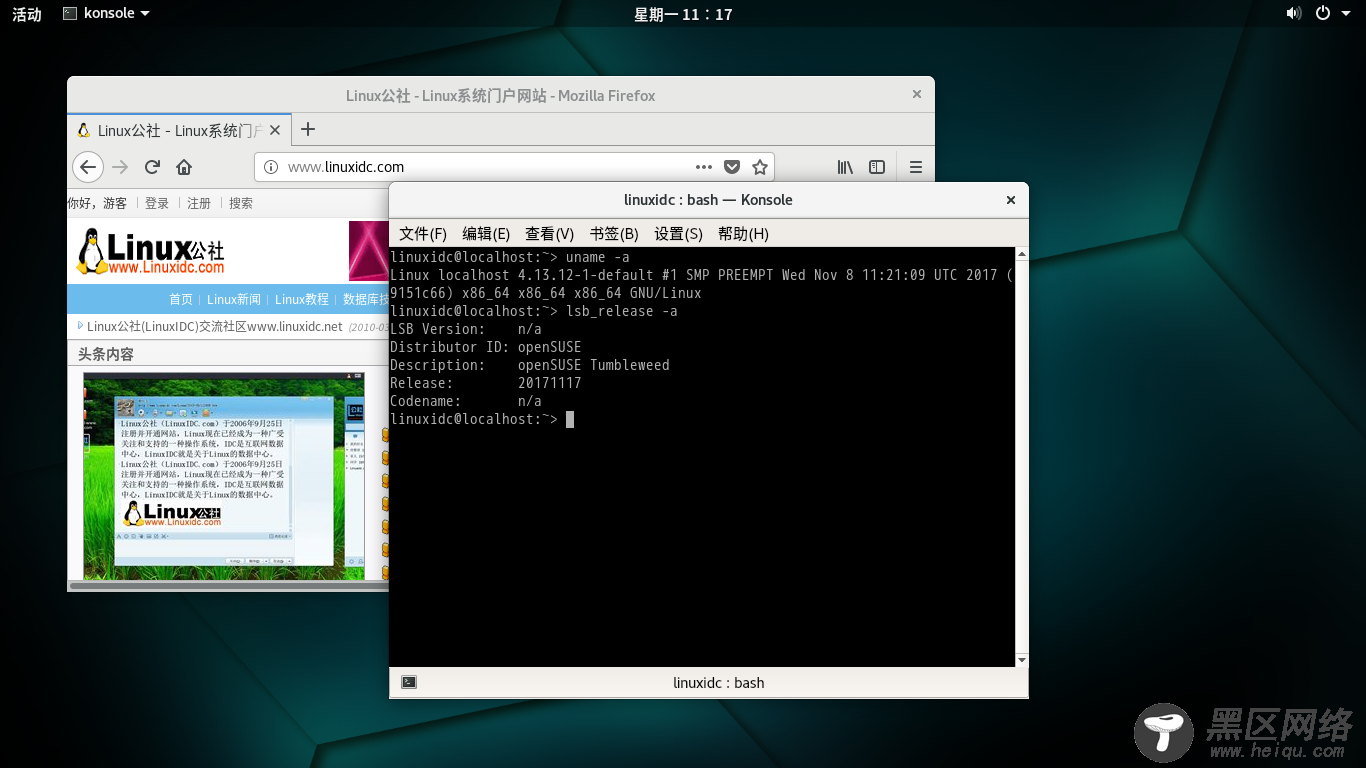Open Konsole 查看(V) menu

pos(549,233)
